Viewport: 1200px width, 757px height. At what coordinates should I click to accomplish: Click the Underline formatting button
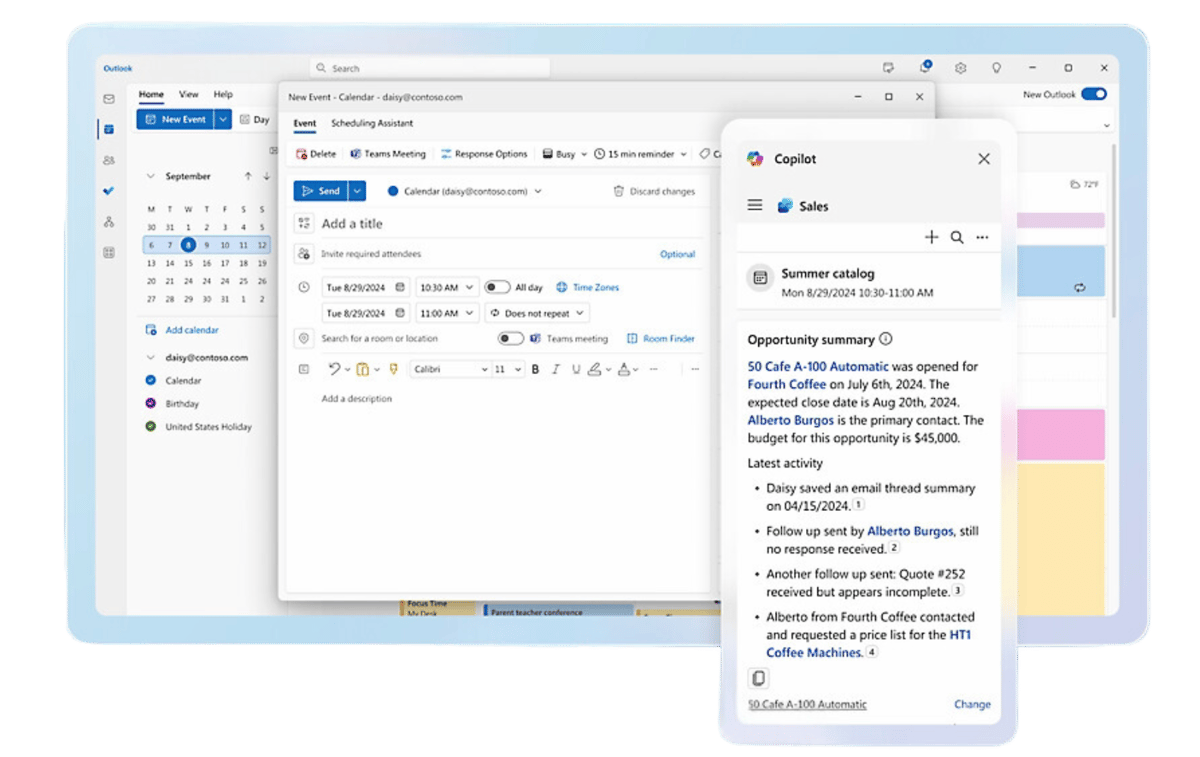576,369
